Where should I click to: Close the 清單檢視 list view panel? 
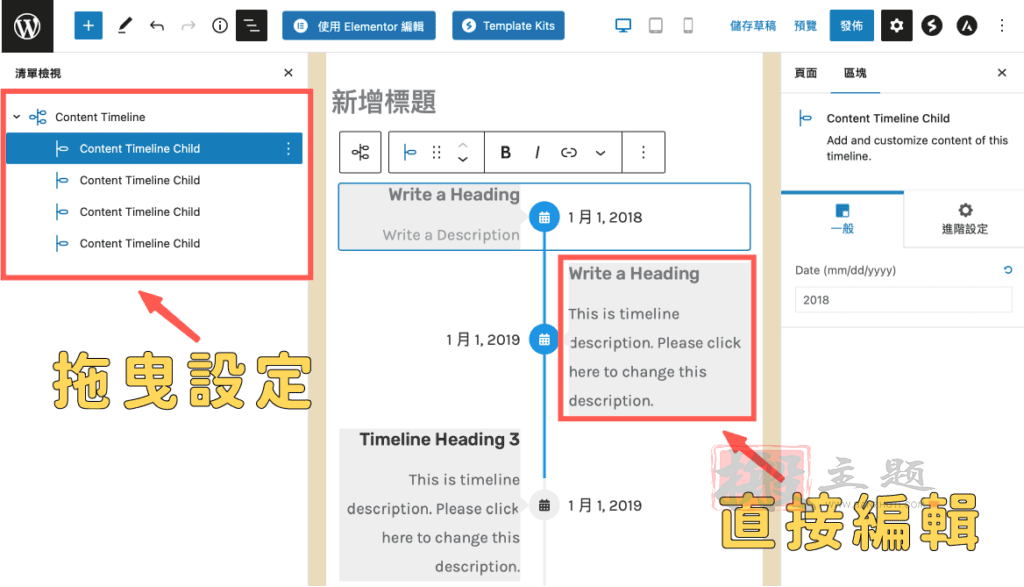pyautogui.click(x=288, y=73)
